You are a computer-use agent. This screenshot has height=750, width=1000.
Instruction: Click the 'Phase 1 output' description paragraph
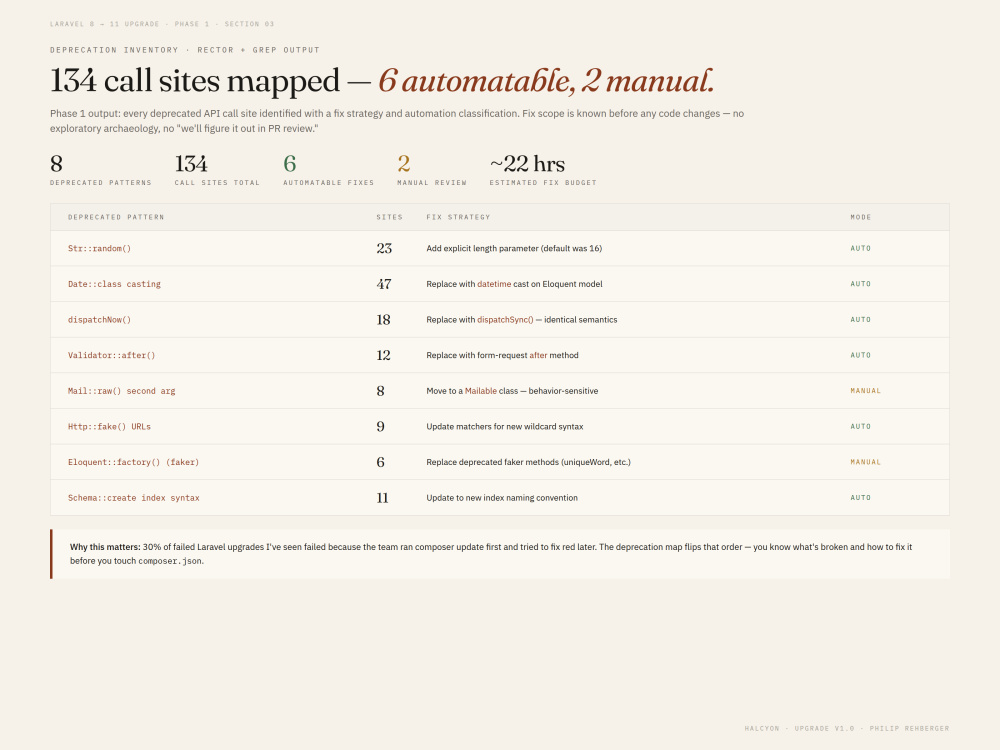point(397,121)
